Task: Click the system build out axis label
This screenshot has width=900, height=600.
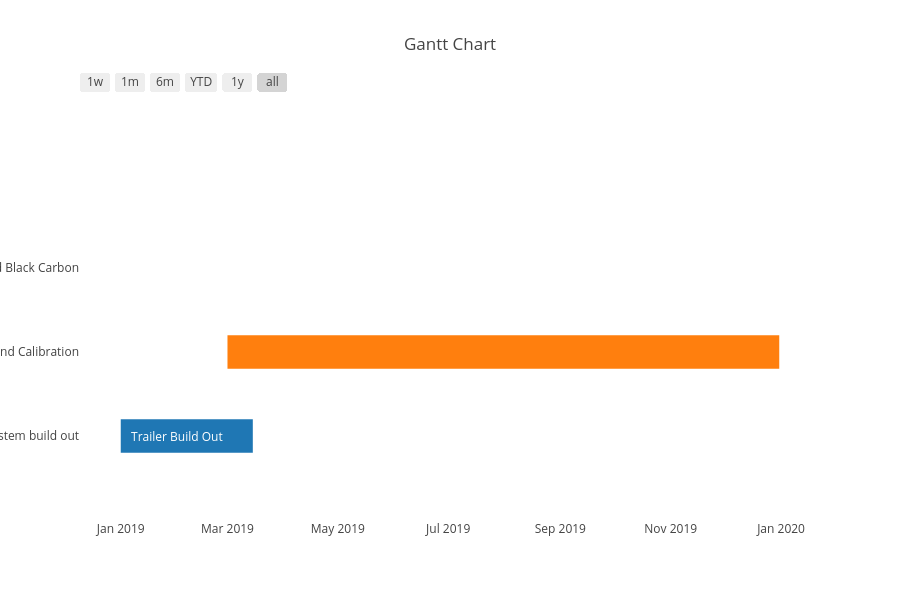Action: [40, 436]
